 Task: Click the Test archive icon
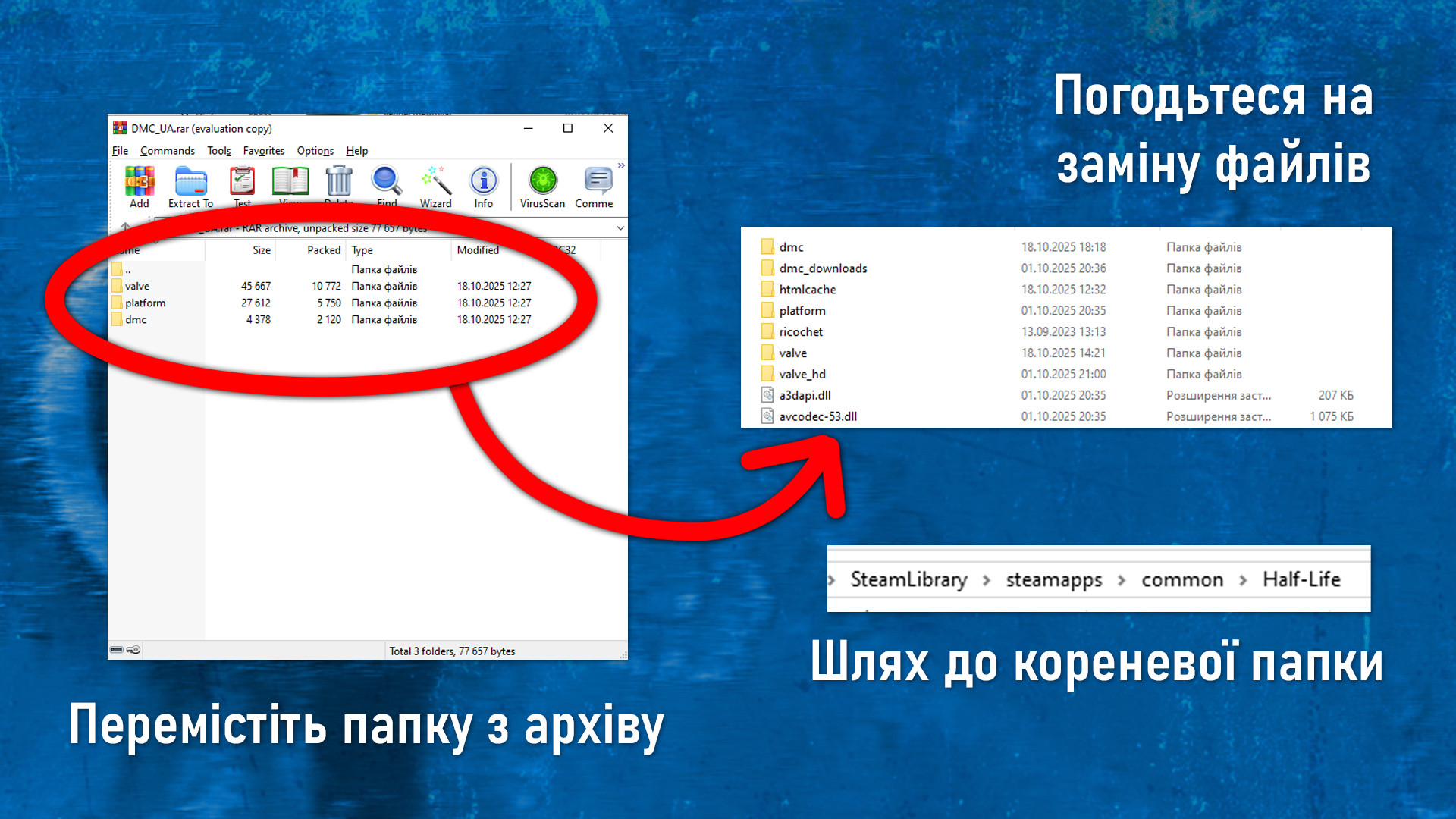[x=242, y=183]
